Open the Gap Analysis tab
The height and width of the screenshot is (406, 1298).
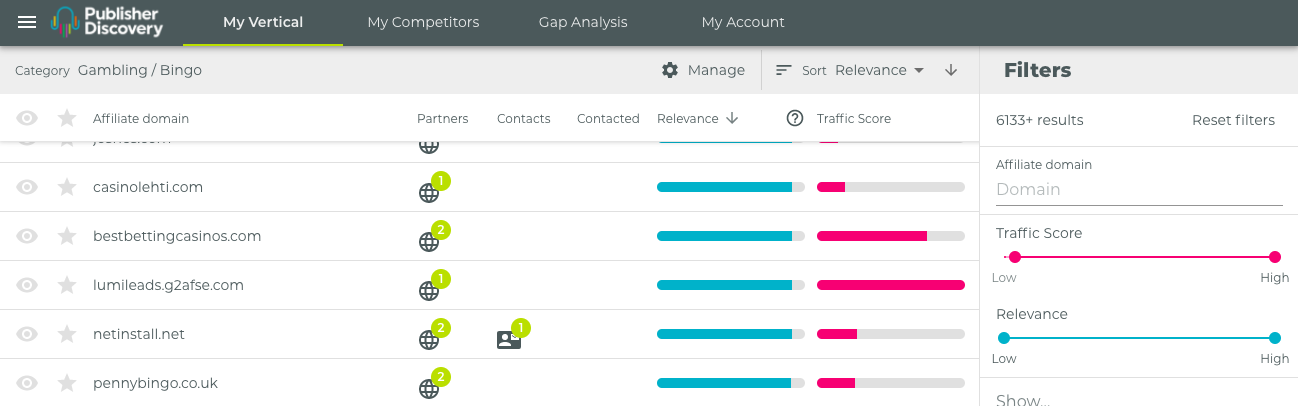point(583,22)
